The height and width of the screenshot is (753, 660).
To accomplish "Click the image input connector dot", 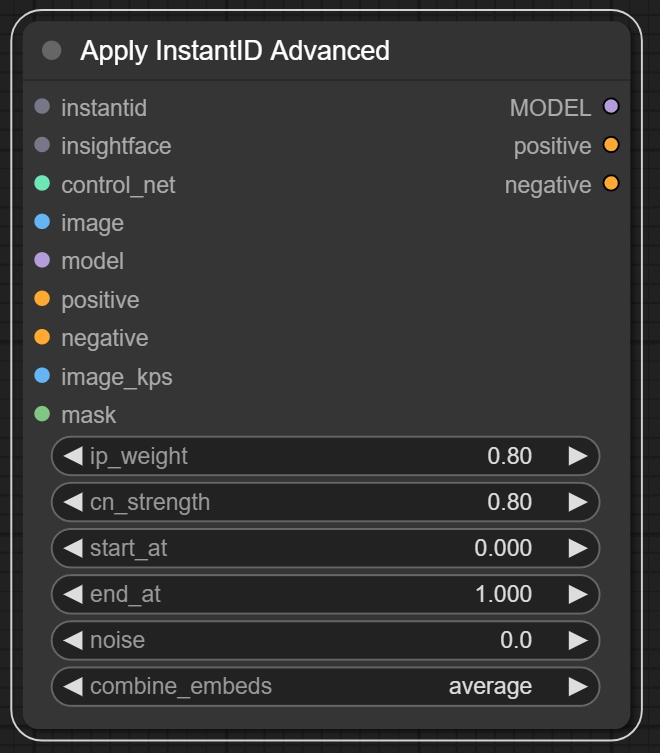I will point(42,222).
